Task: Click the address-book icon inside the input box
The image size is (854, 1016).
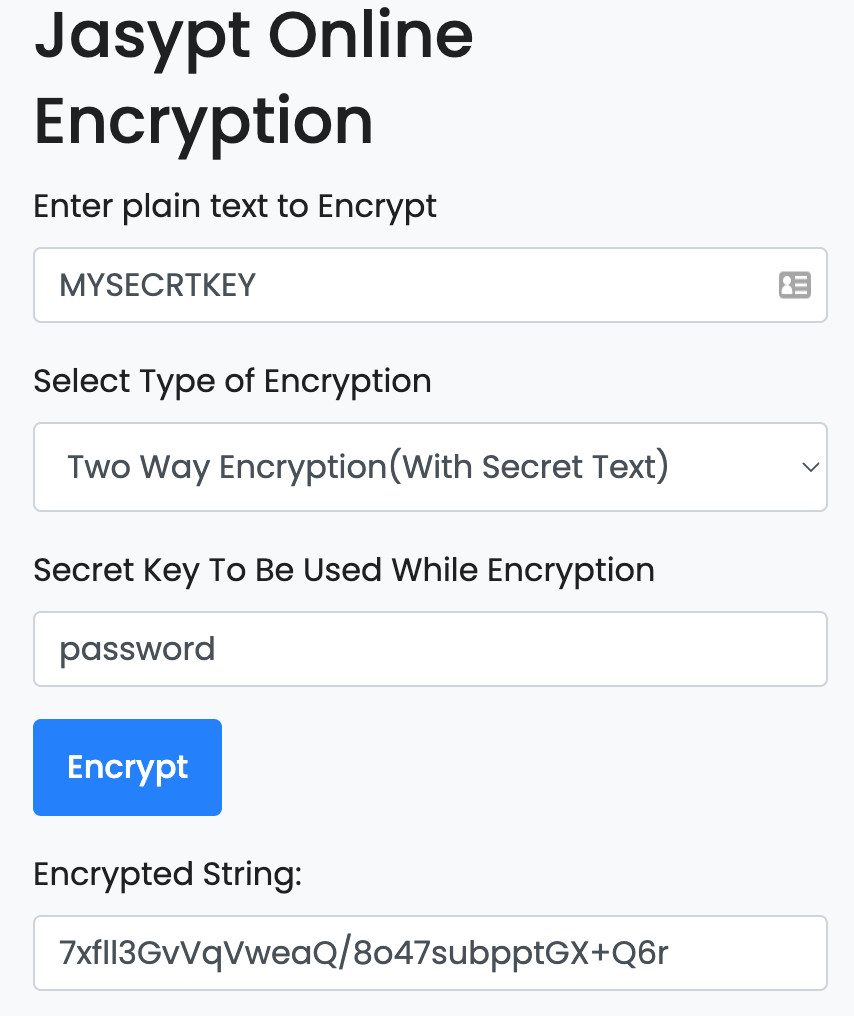Action: pos(794,285)
